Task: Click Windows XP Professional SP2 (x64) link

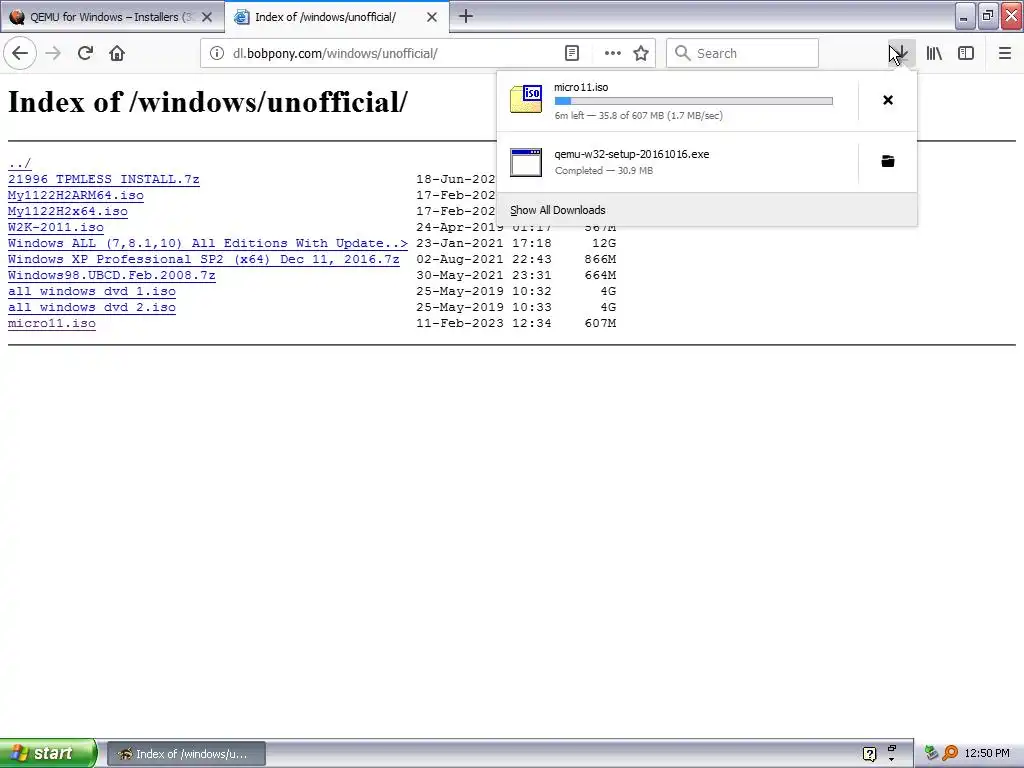Action: [204, 259]
